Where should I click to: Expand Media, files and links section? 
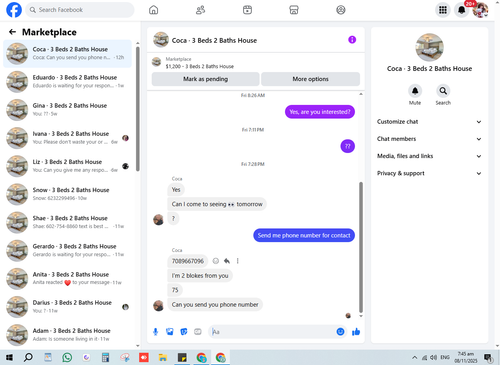pos(429,156)
